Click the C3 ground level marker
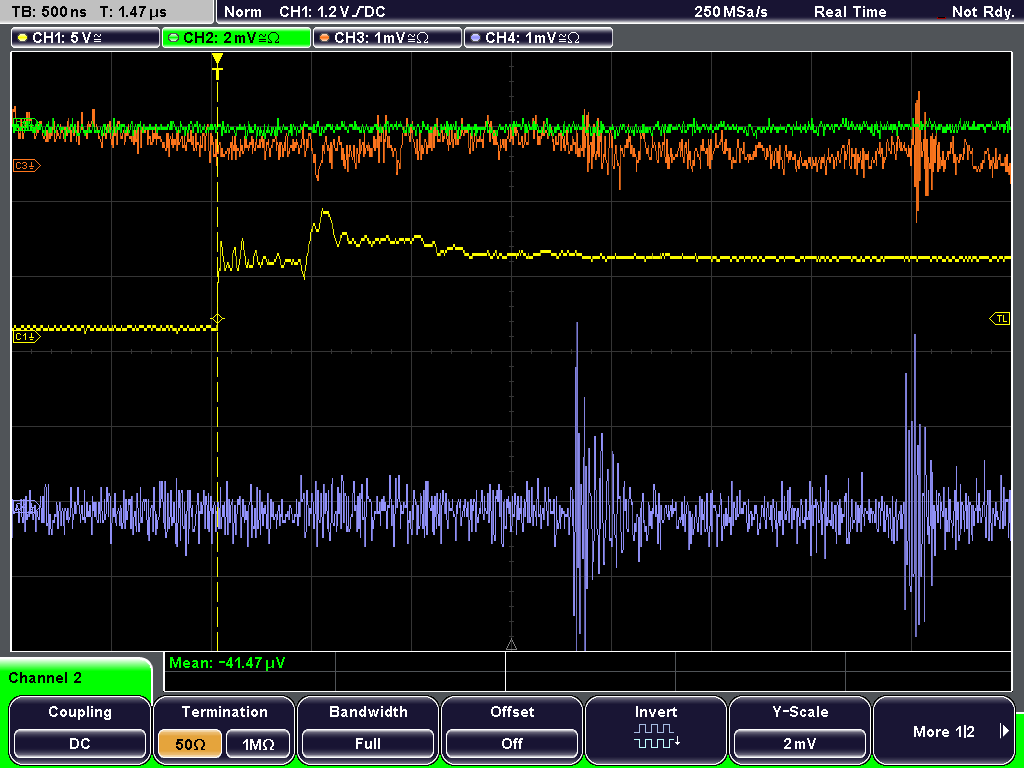 [x=26, y=166]
